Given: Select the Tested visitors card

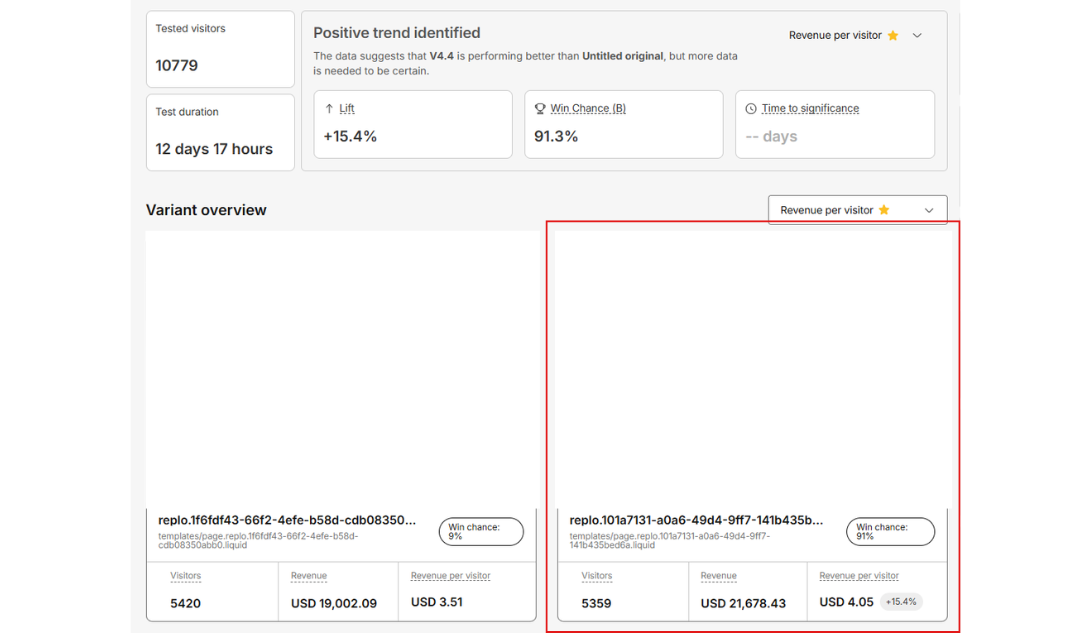Looking at the screenshot, I should point(220,49).
